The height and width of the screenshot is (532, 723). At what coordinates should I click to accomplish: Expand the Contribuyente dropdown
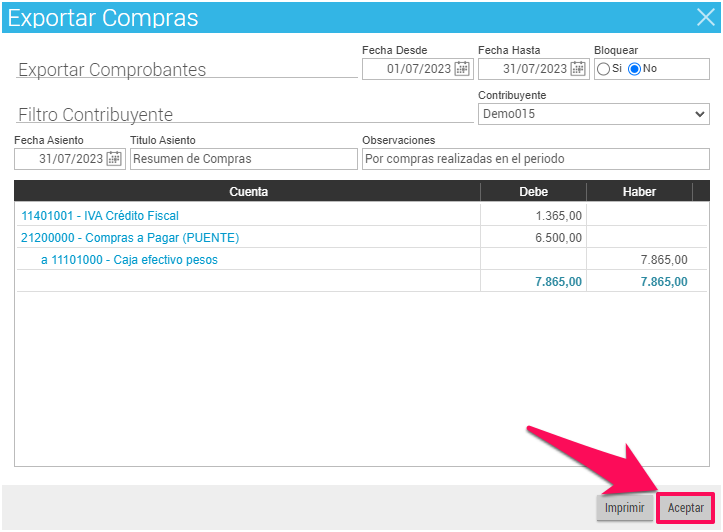[699, 114]
